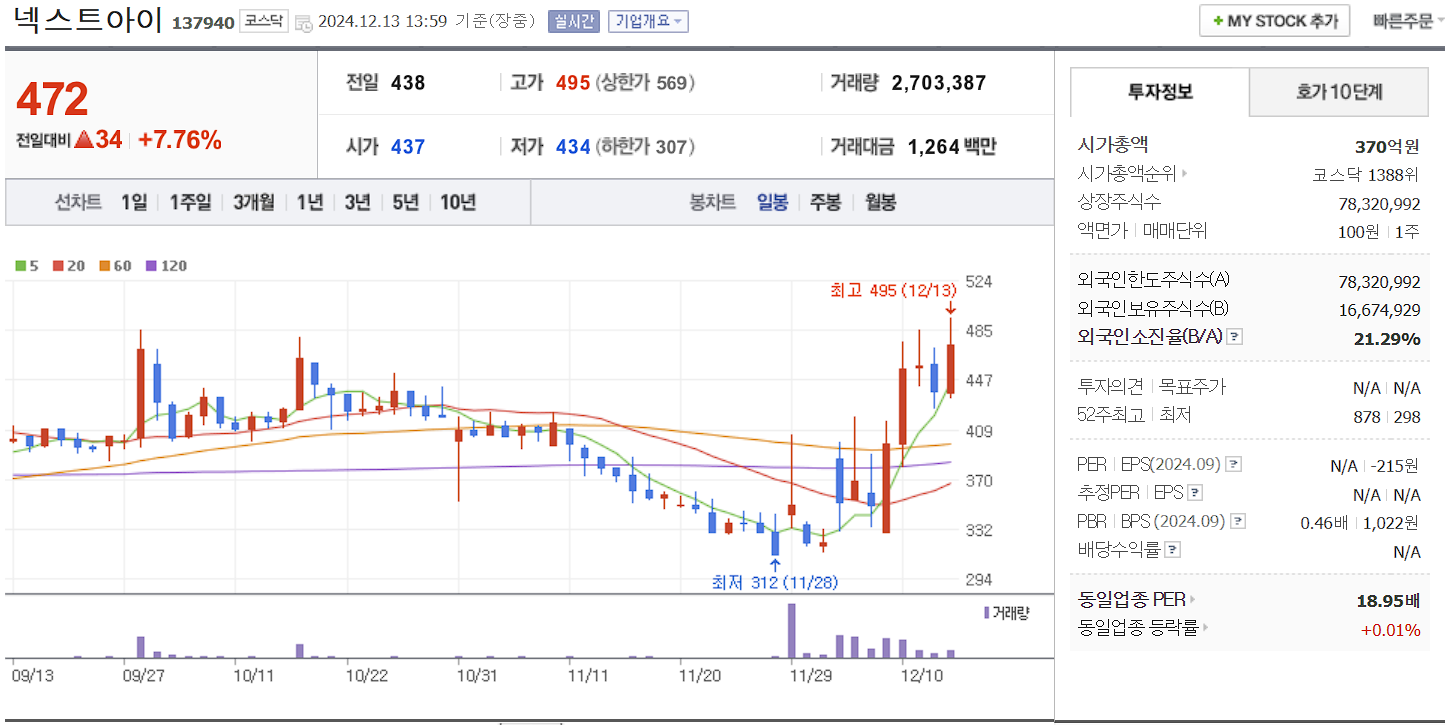1445x725 pixels.
Task: Open the 추정PER EPS help icon
Action: pos(1195,491)
